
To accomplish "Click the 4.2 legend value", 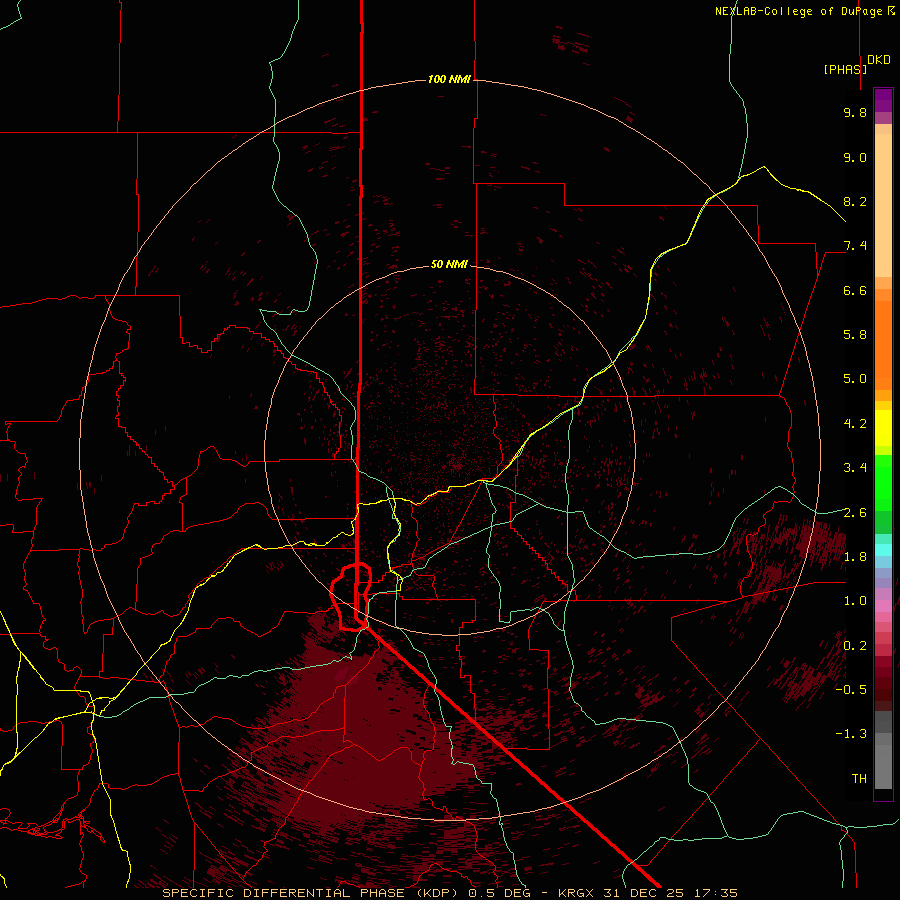I will [x=855, y=424].
